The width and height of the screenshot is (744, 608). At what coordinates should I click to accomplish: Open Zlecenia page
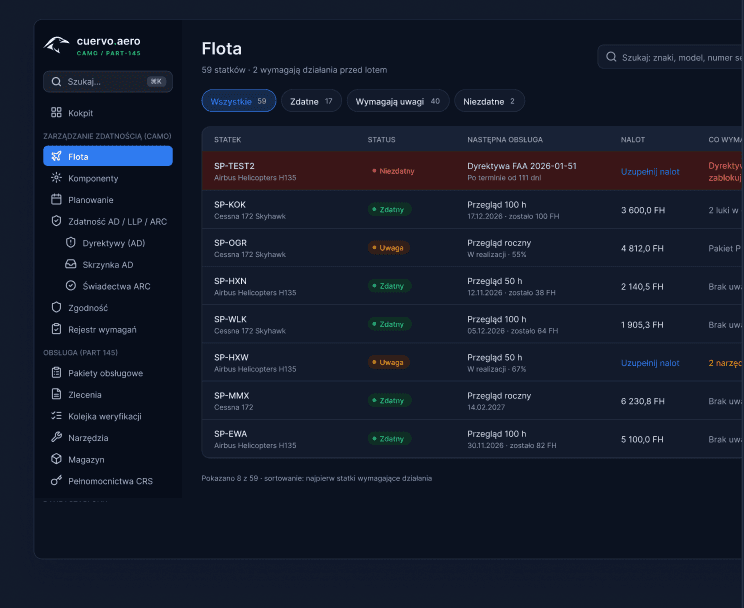108,394
